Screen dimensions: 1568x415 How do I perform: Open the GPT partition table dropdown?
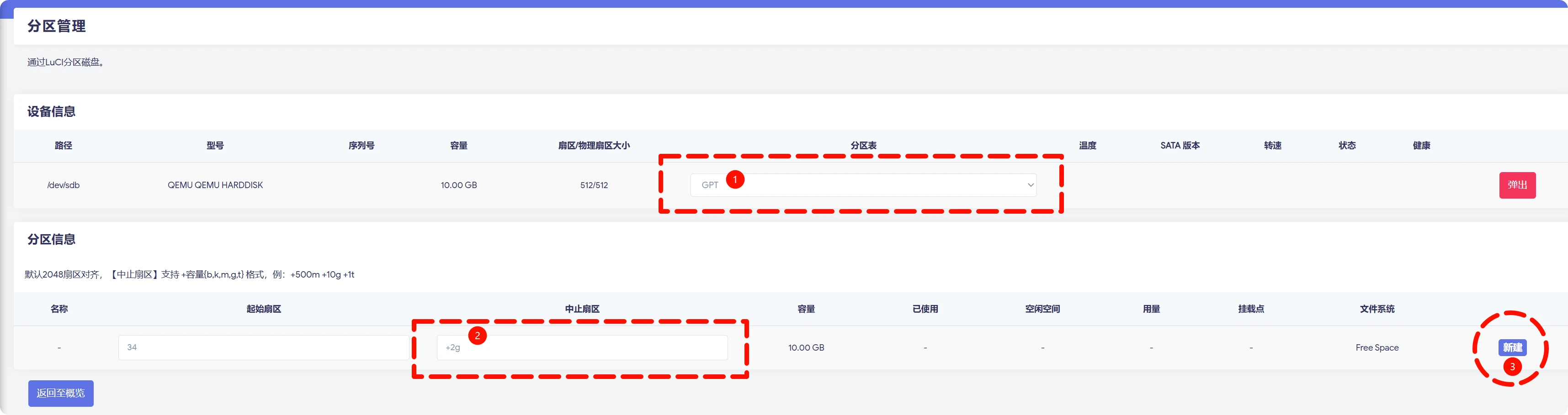click(863, 185)
